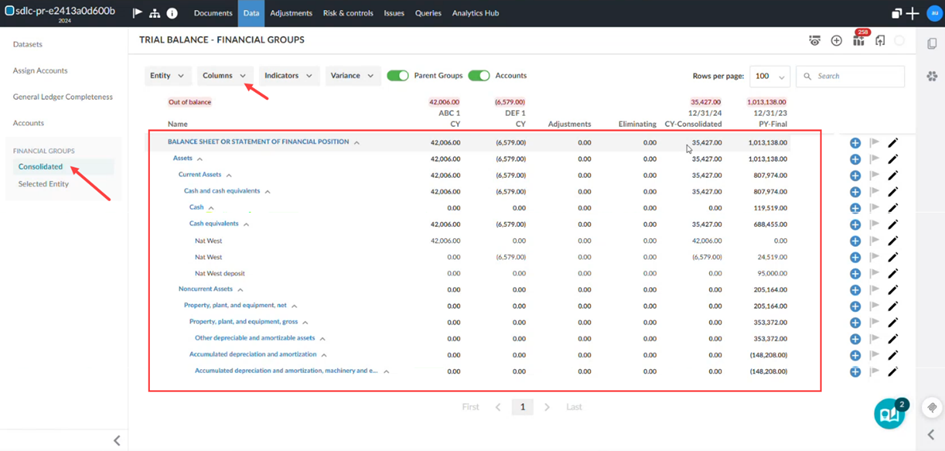Screen dimensions: 945x451
Task: Open the Risk & controls tab
Action: (x=348, y=13)
